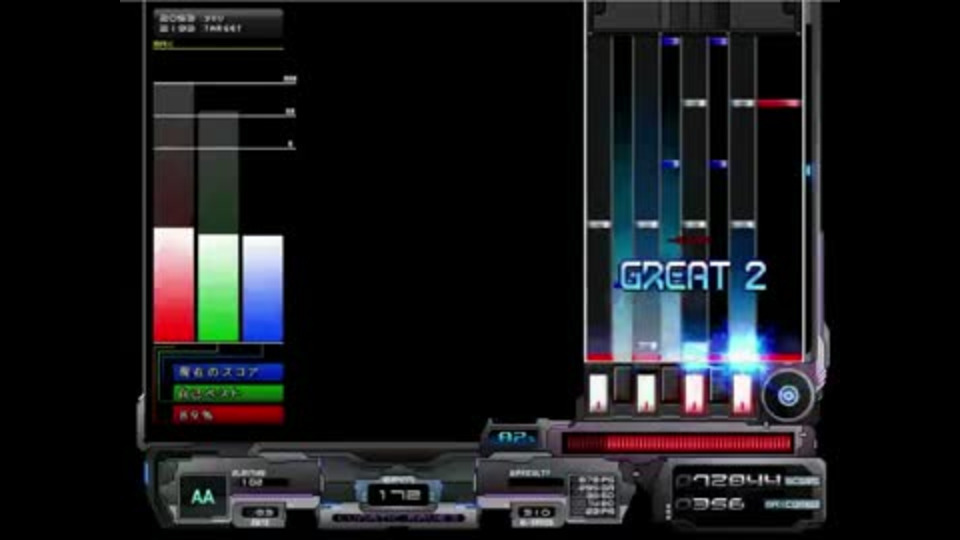Click the song title strip below BPM
Viewport: 960px width, 540px height.
tap(399, 518)
